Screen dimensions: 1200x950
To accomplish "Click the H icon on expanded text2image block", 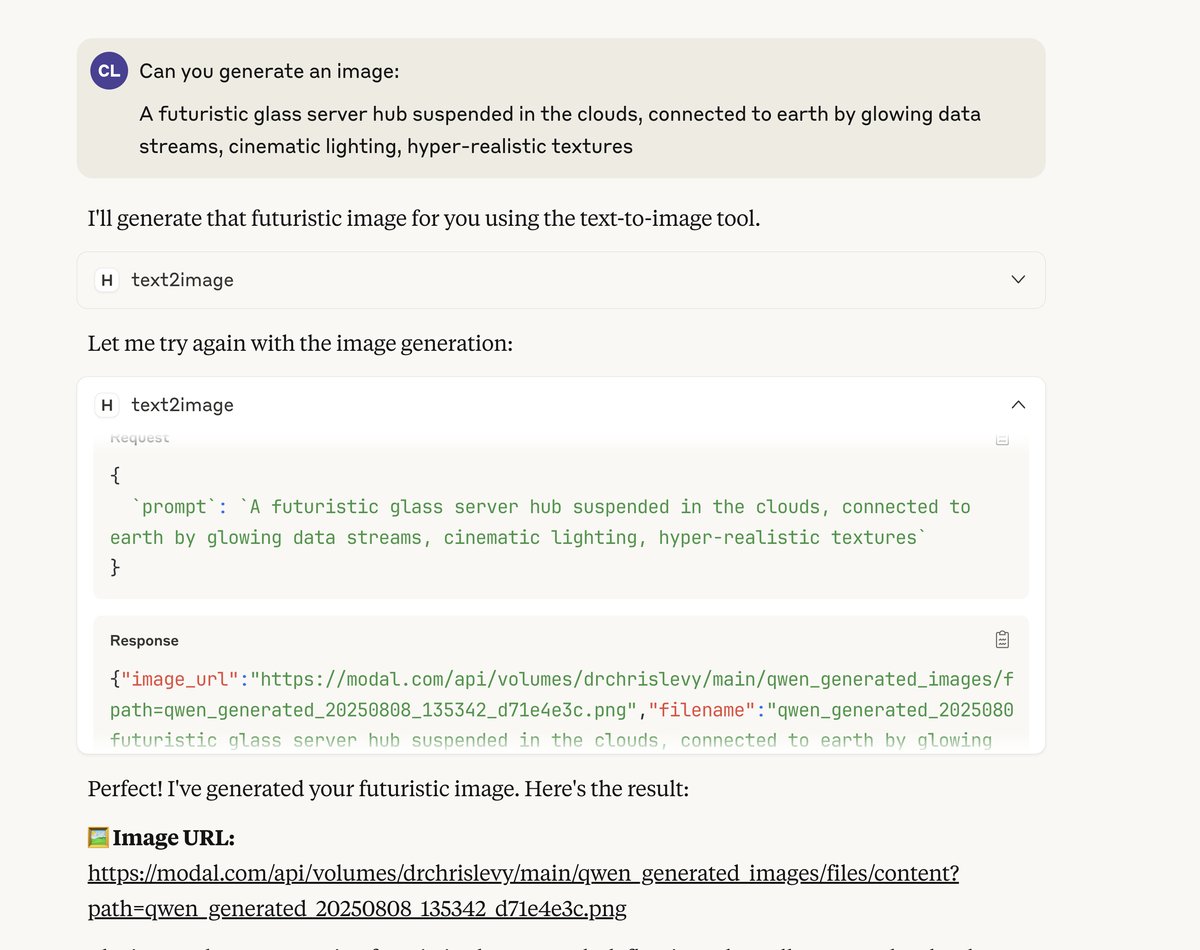I will click(x=107, y=405).
